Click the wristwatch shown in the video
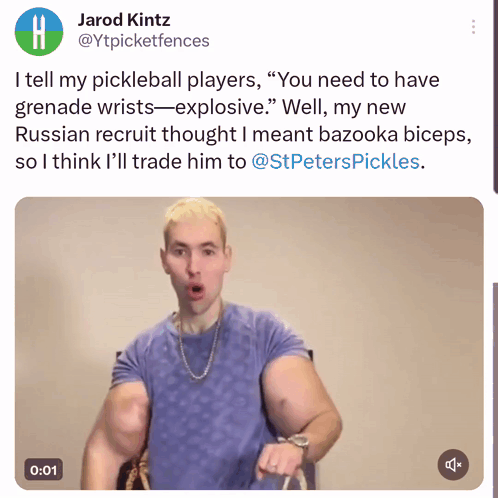This screenshot has height=498, width=498. click(297, 442)
